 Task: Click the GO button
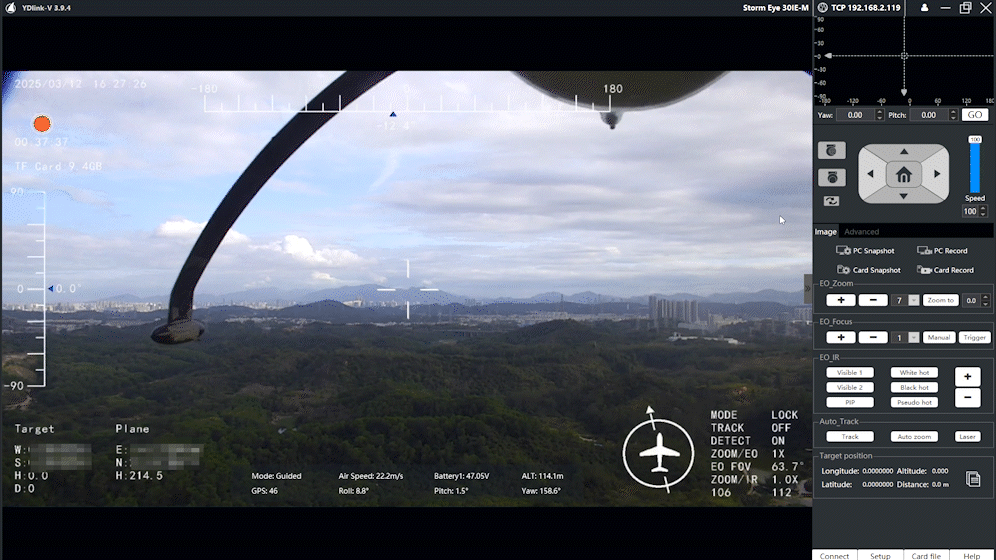click(975, 115)
